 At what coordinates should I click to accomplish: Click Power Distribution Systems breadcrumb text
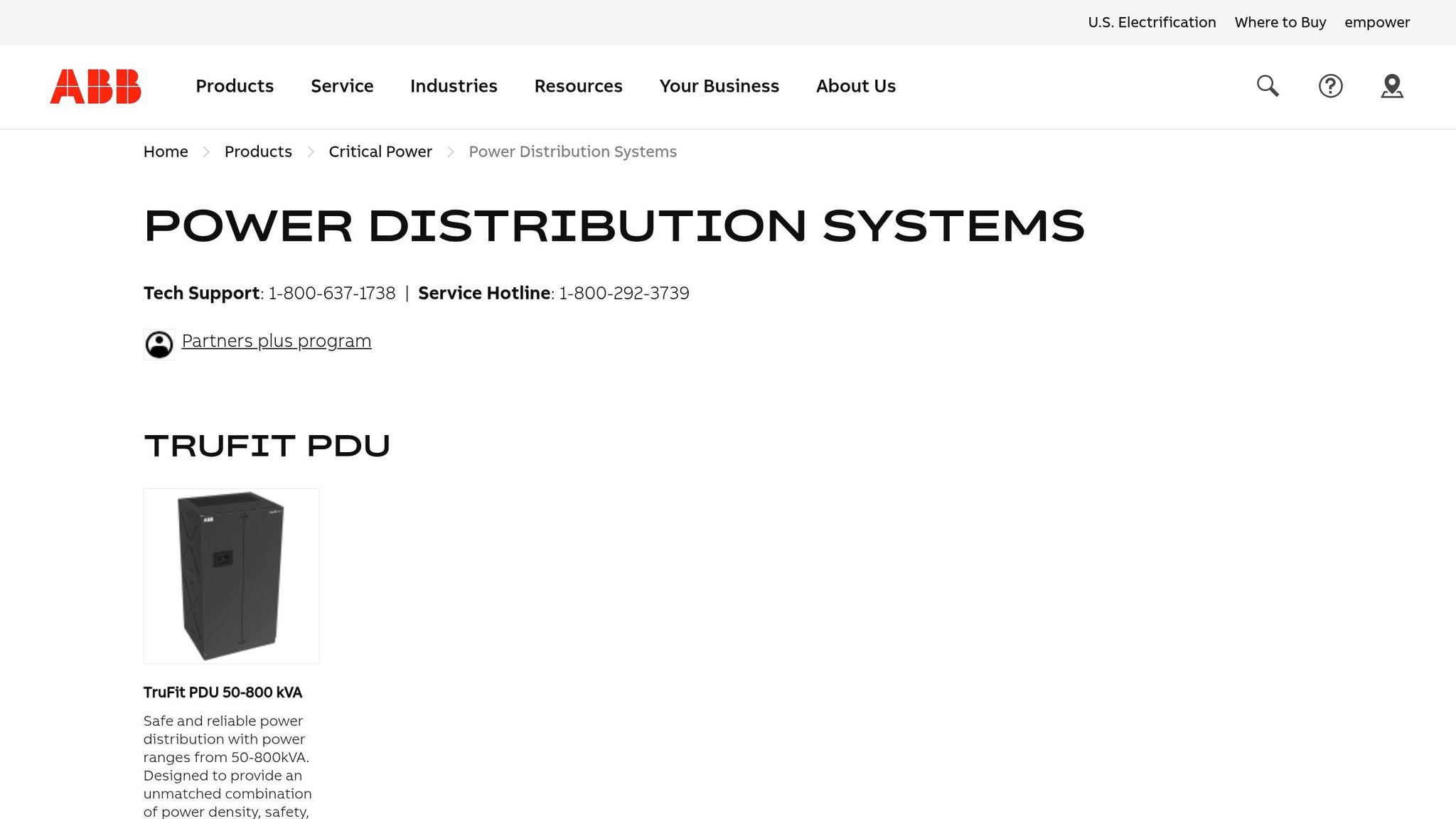[572, 151]
